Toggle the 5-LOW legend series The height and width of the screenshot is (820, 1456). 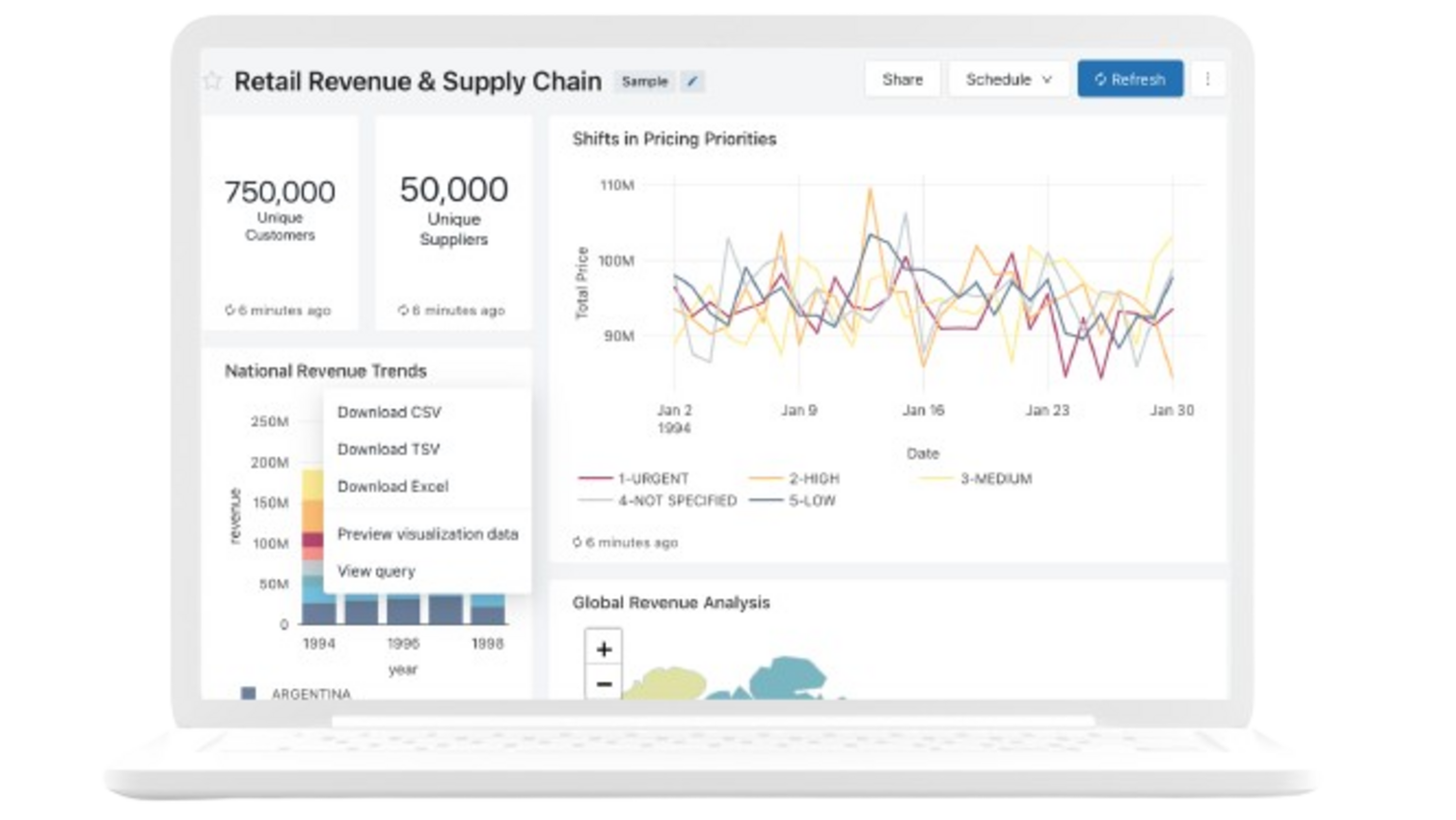coord(793,501)
